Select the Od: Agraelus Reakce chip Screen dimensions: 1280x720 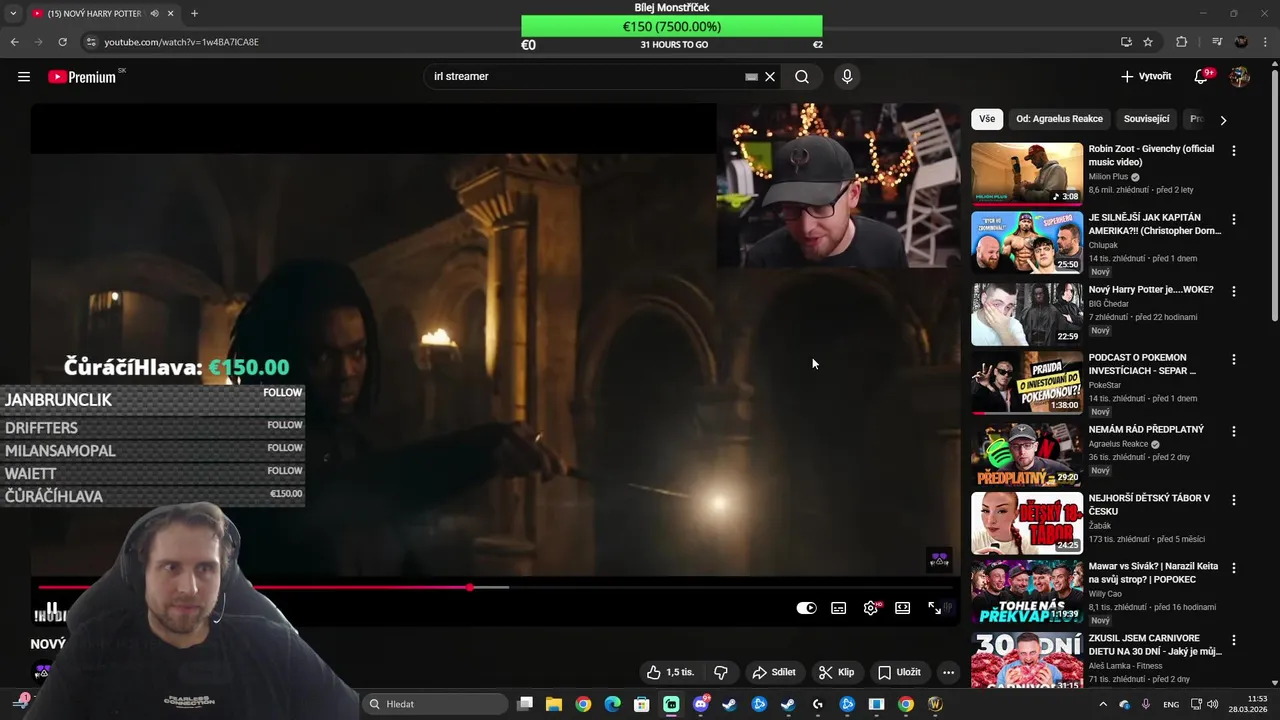point(1059,119)
